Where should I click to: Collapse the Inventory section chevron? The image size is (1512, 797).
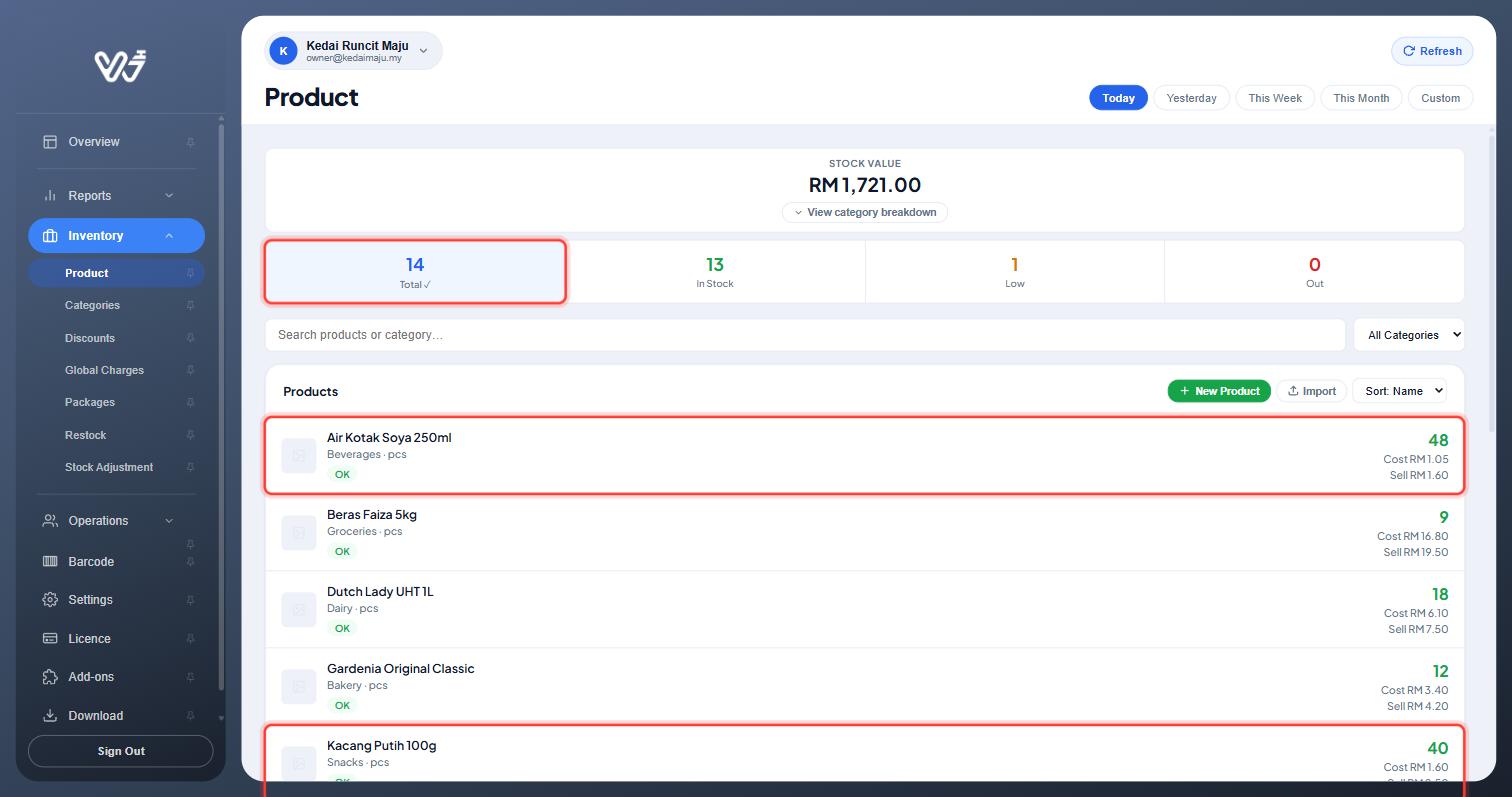169,236
